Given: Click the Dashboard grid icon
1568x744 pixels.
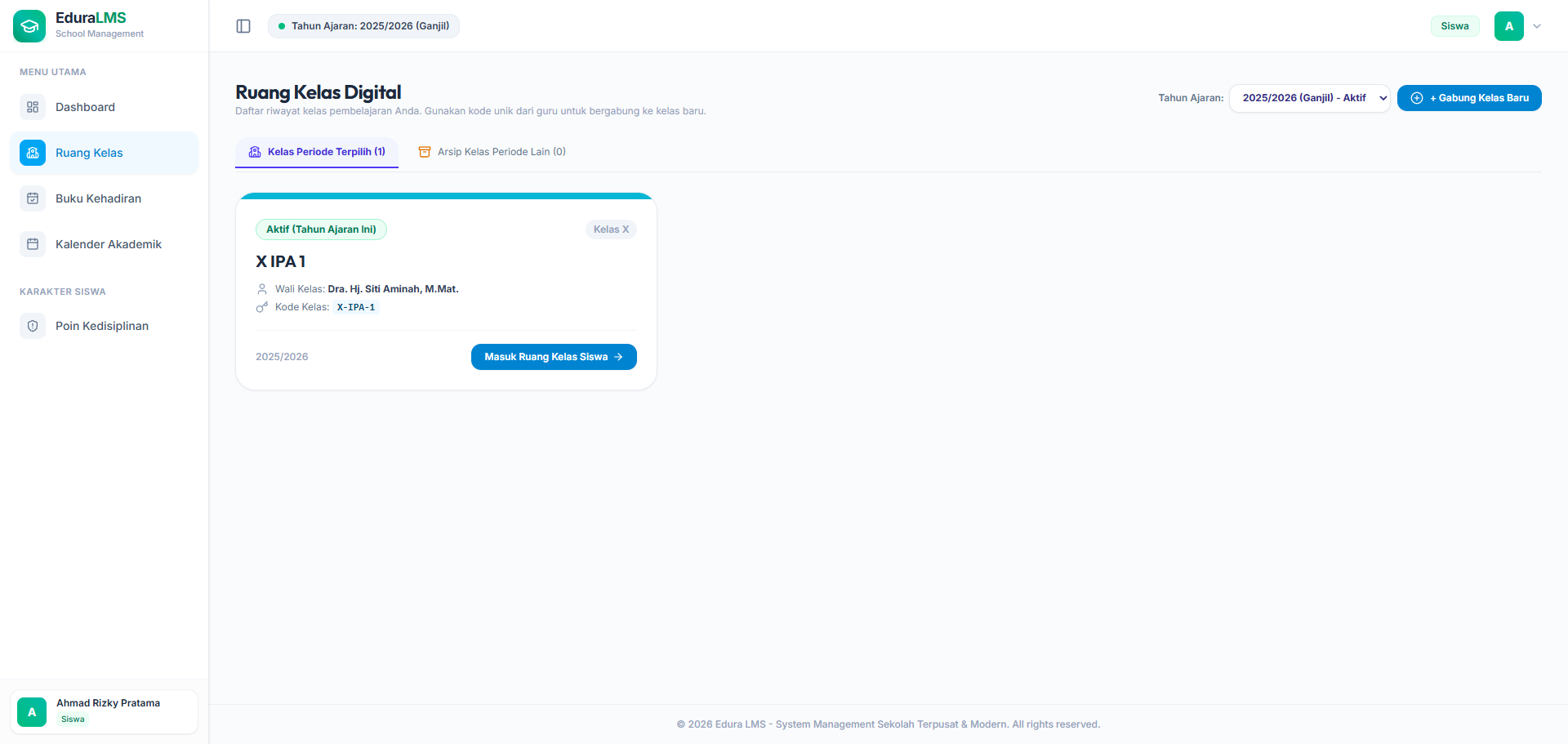Looking at the screenshot, I should 33,107.
